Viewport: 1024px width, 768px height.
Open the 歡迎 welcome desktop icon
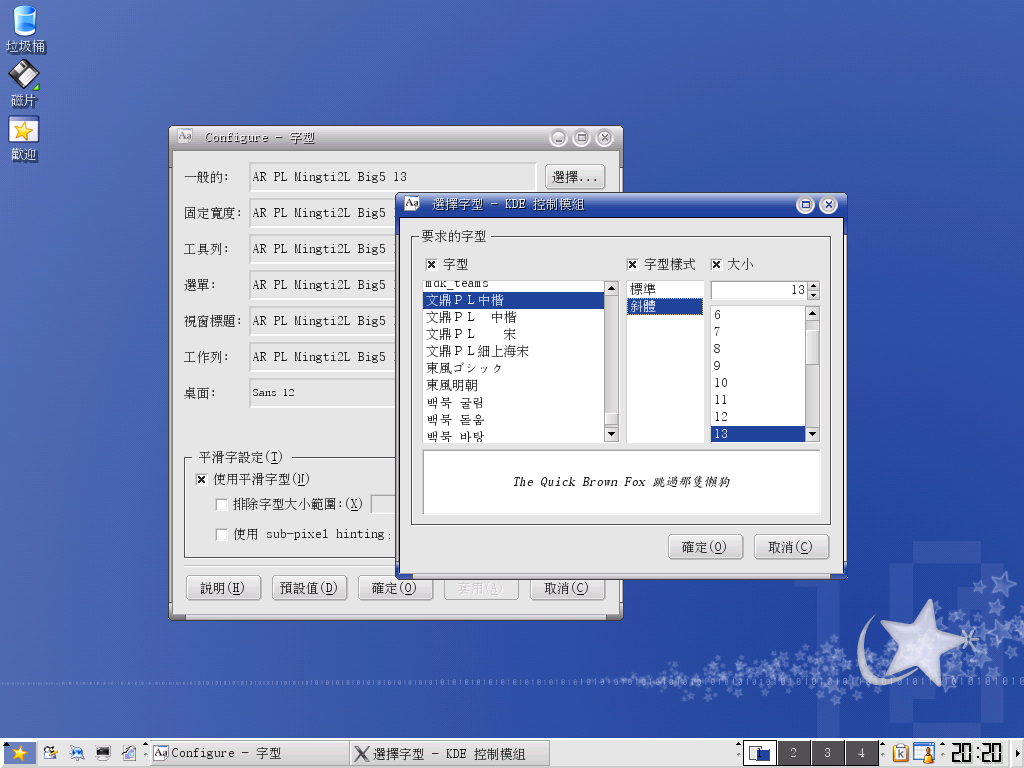coord(24,137)
